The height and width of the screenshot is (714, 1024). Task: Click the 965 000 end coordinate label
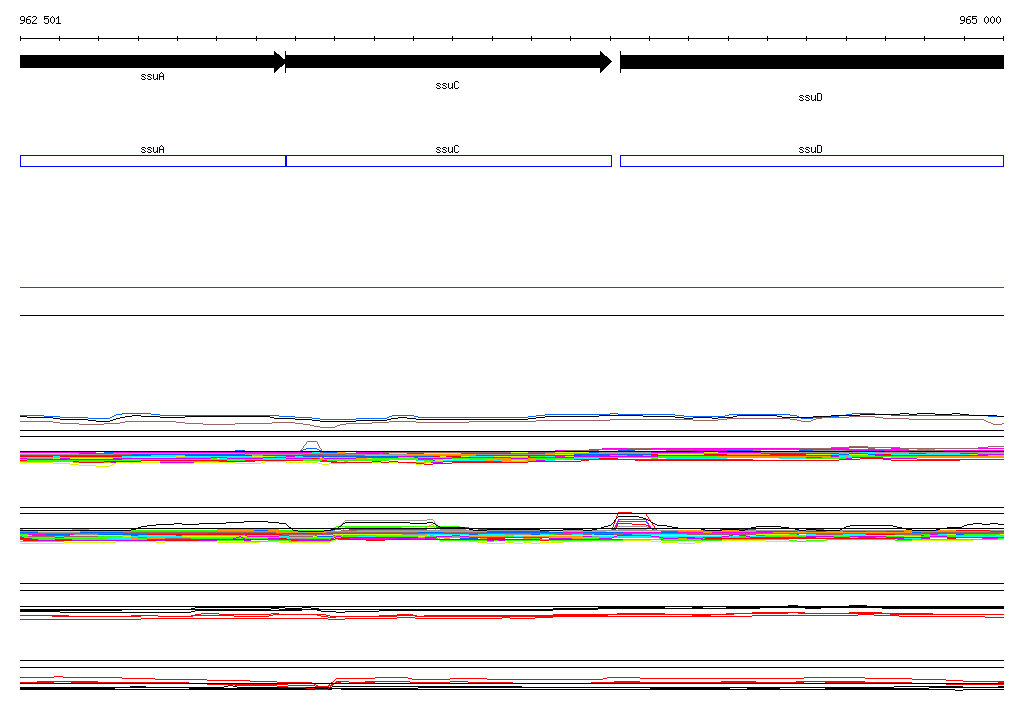[x=980, y=20]
